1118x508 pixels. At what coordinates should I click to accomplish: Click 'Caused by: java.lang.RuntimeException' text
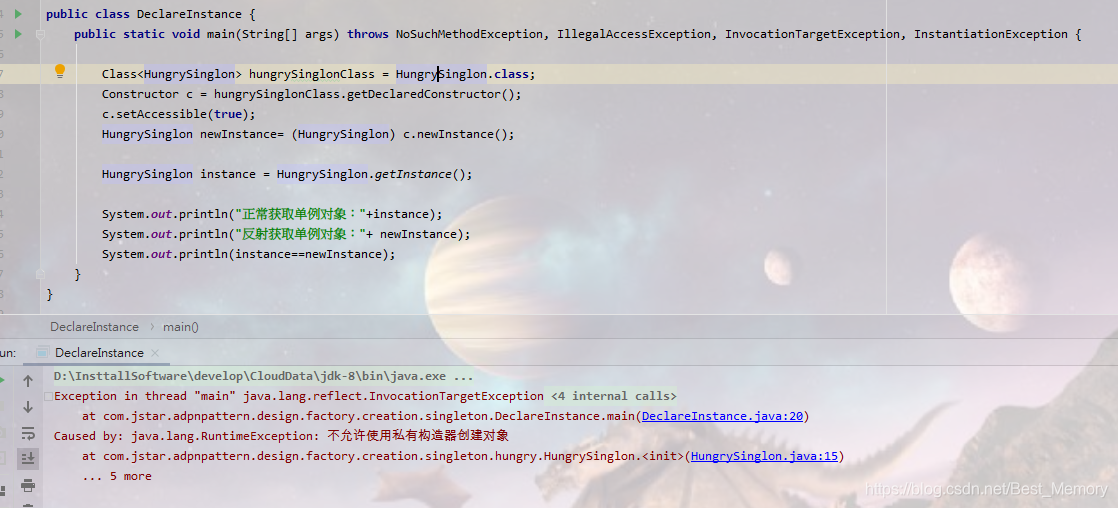[x=187, y=436]
